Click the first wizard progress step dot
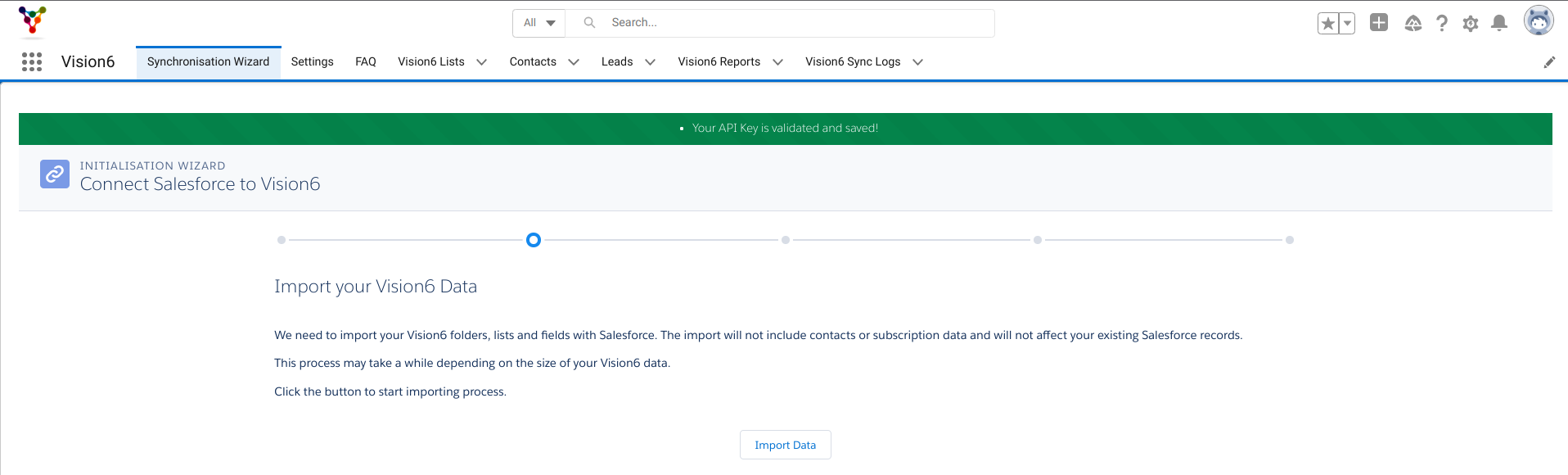The width and height of the screenshot is (1568, 475). pyautogui.click(x=282, y=240)
